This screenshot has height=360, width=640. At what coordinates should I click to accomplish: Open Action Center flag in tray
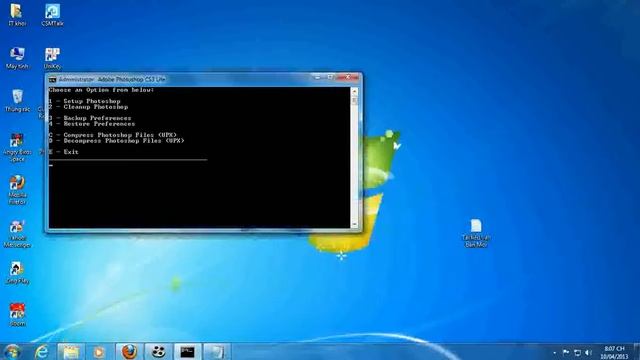(x=566, y=352)
